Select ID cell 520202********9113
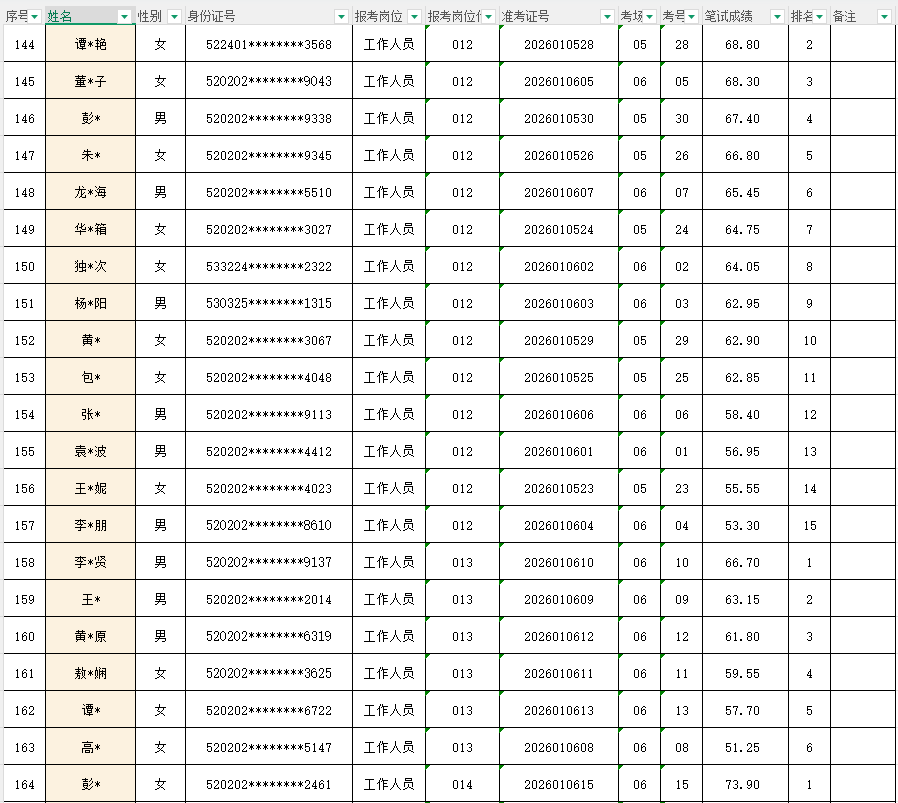 click(x=269, y=414)
